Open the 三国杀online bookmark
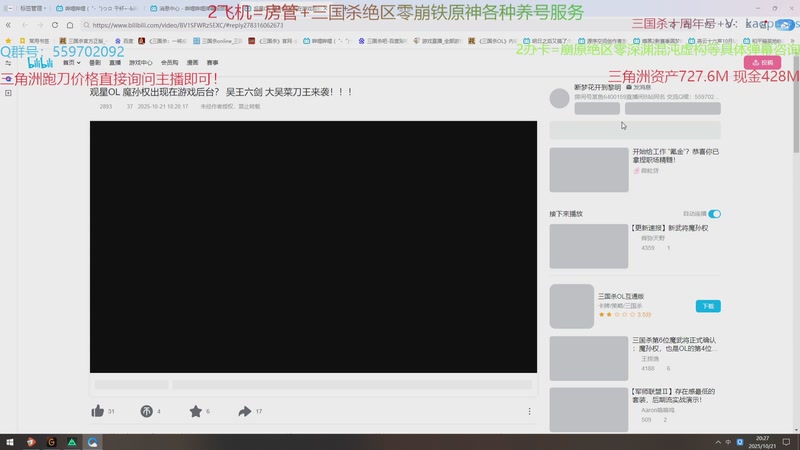Screen dimensions: 800x450 coord(218,40)
